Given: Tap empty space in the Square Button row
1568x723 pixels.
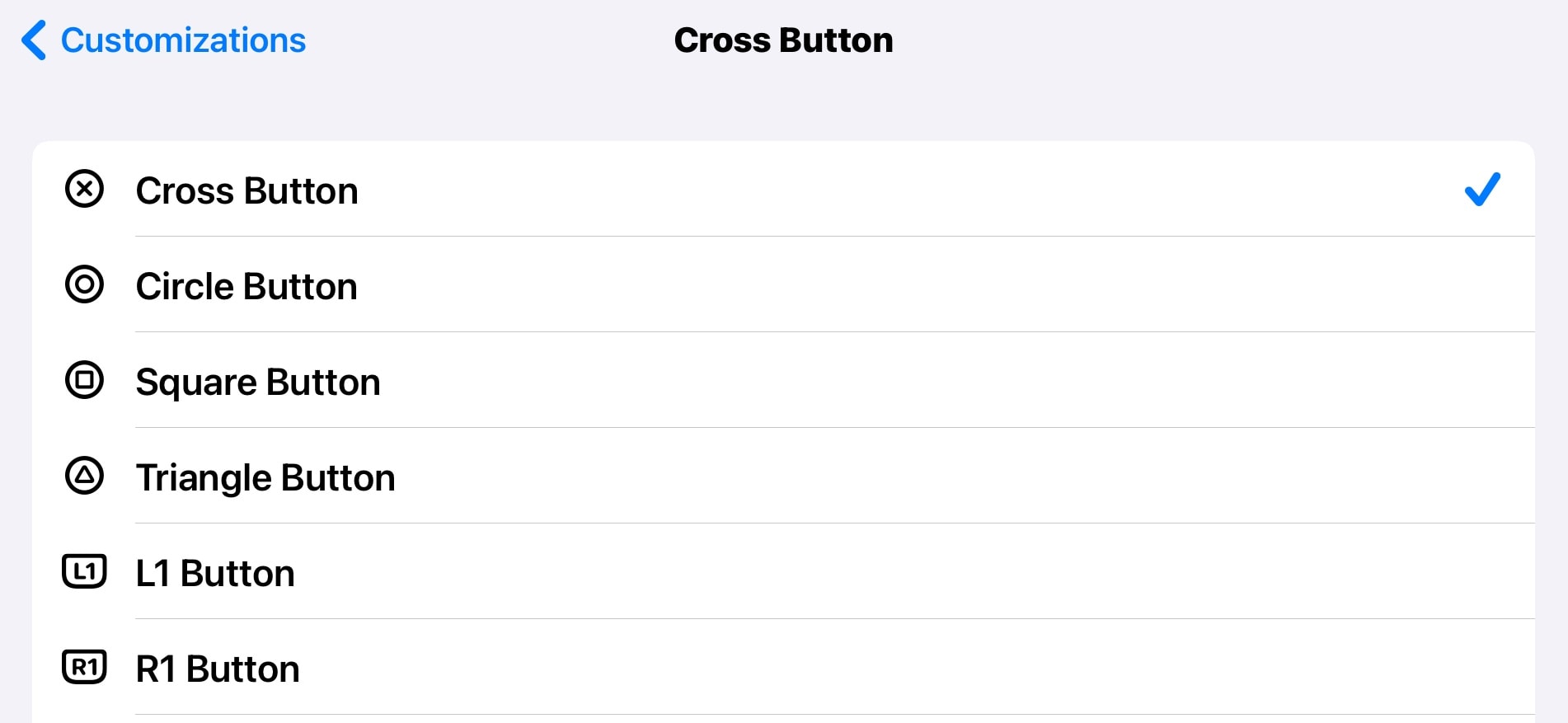Looking at the screenshot, I should click(x=907, y=381).
